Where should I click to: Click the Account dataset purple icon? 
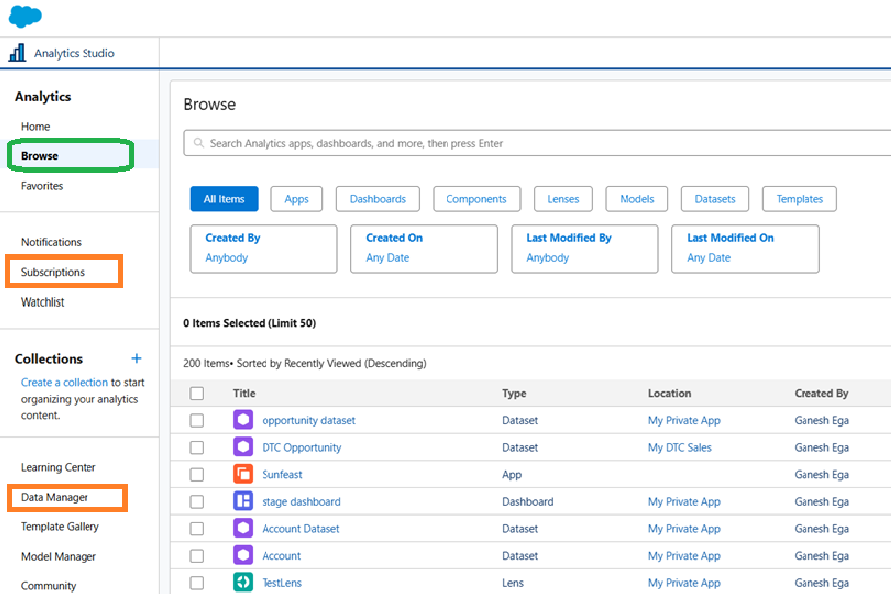tap(243, 556)
